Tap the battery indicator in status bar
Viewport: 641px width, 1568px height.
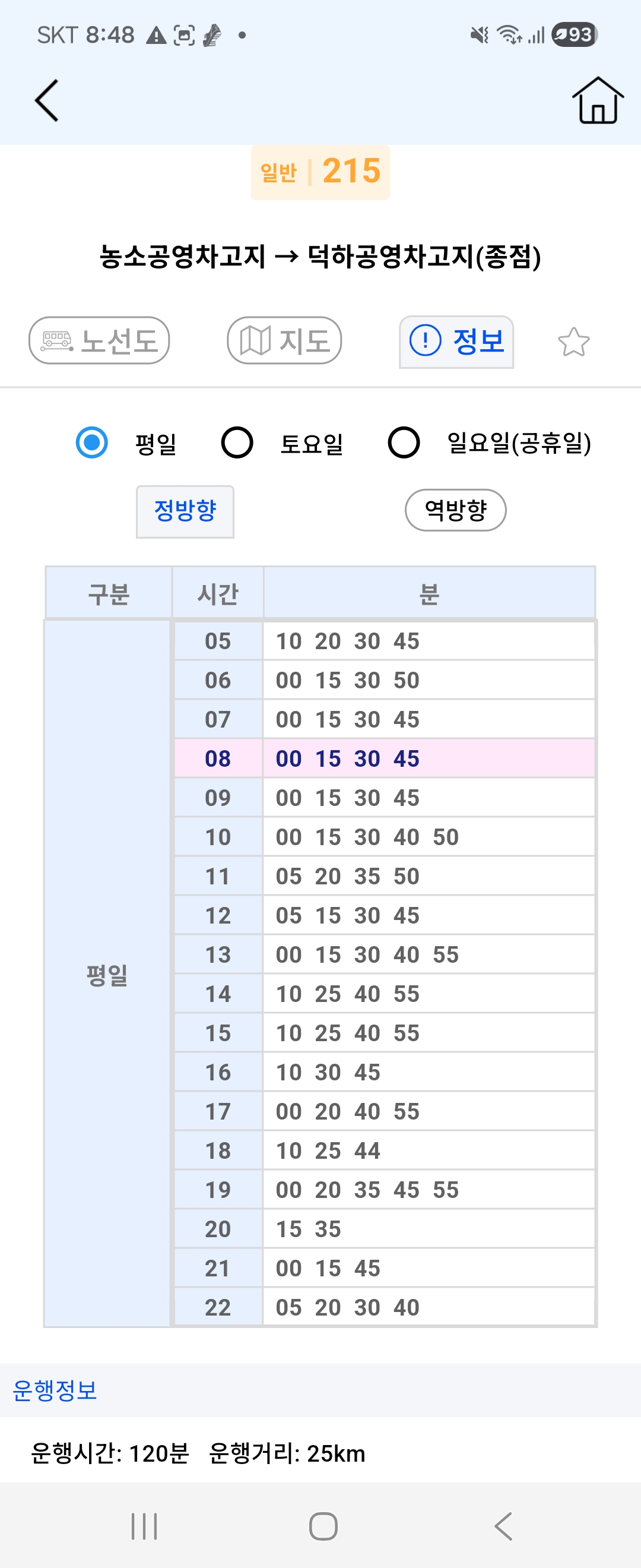click(573, 34)
